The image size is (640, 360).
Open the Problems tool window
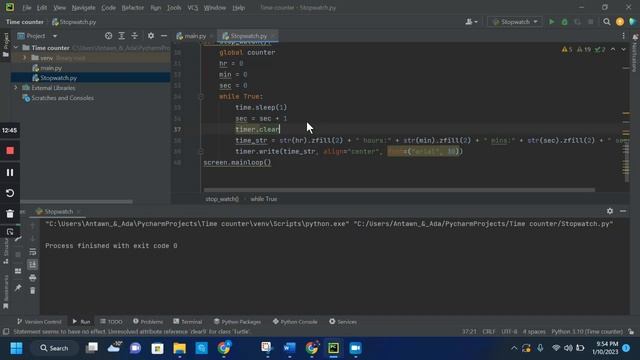[148, 322]
